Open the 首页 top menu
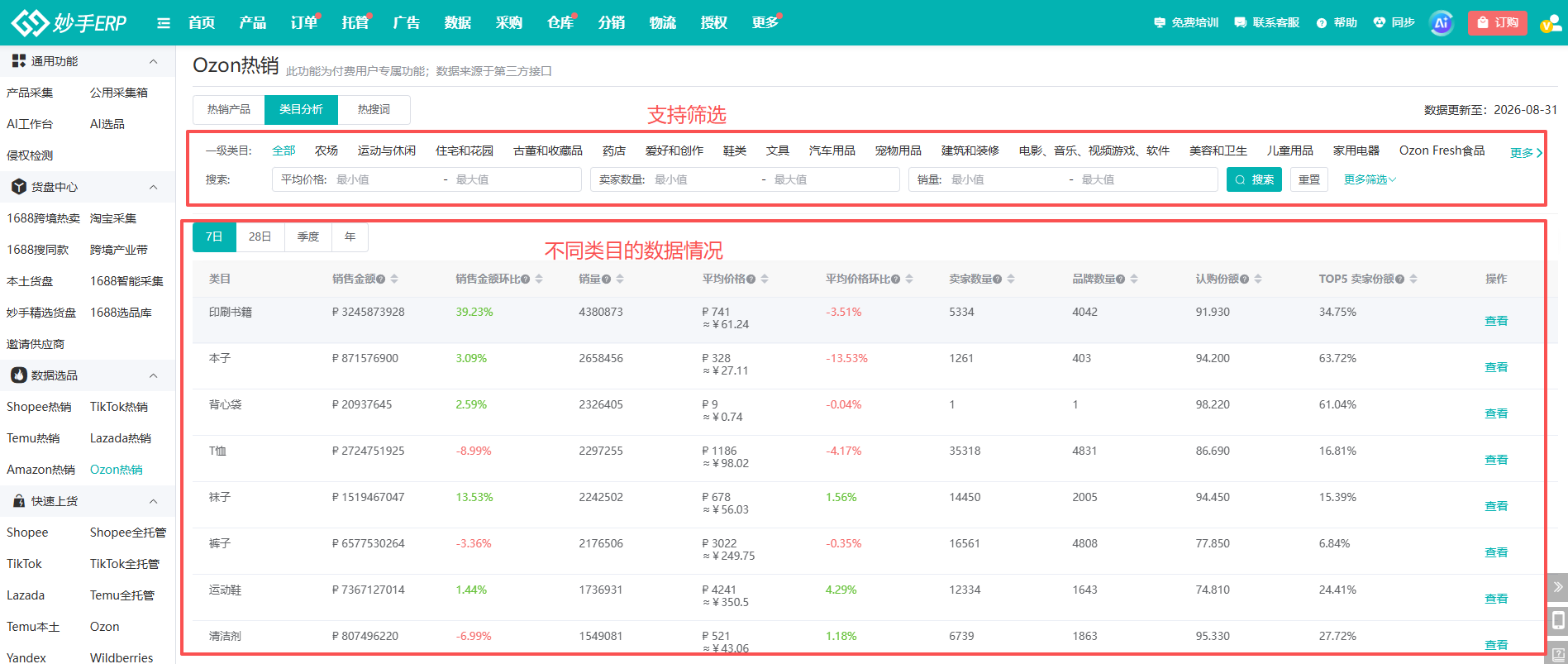Viewport: 1568px width, 664px height. [201, 22]
